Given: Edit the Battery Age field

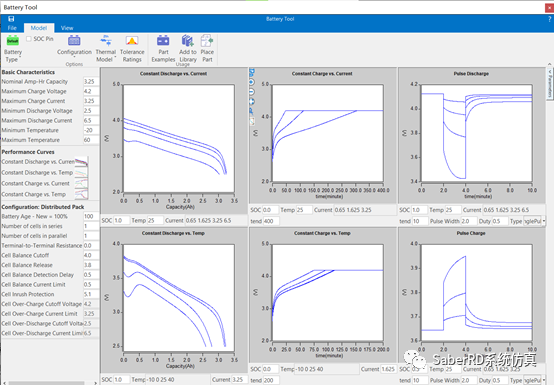Looking at the screenshot, I should pyautogui.click(x=91, y=216).
